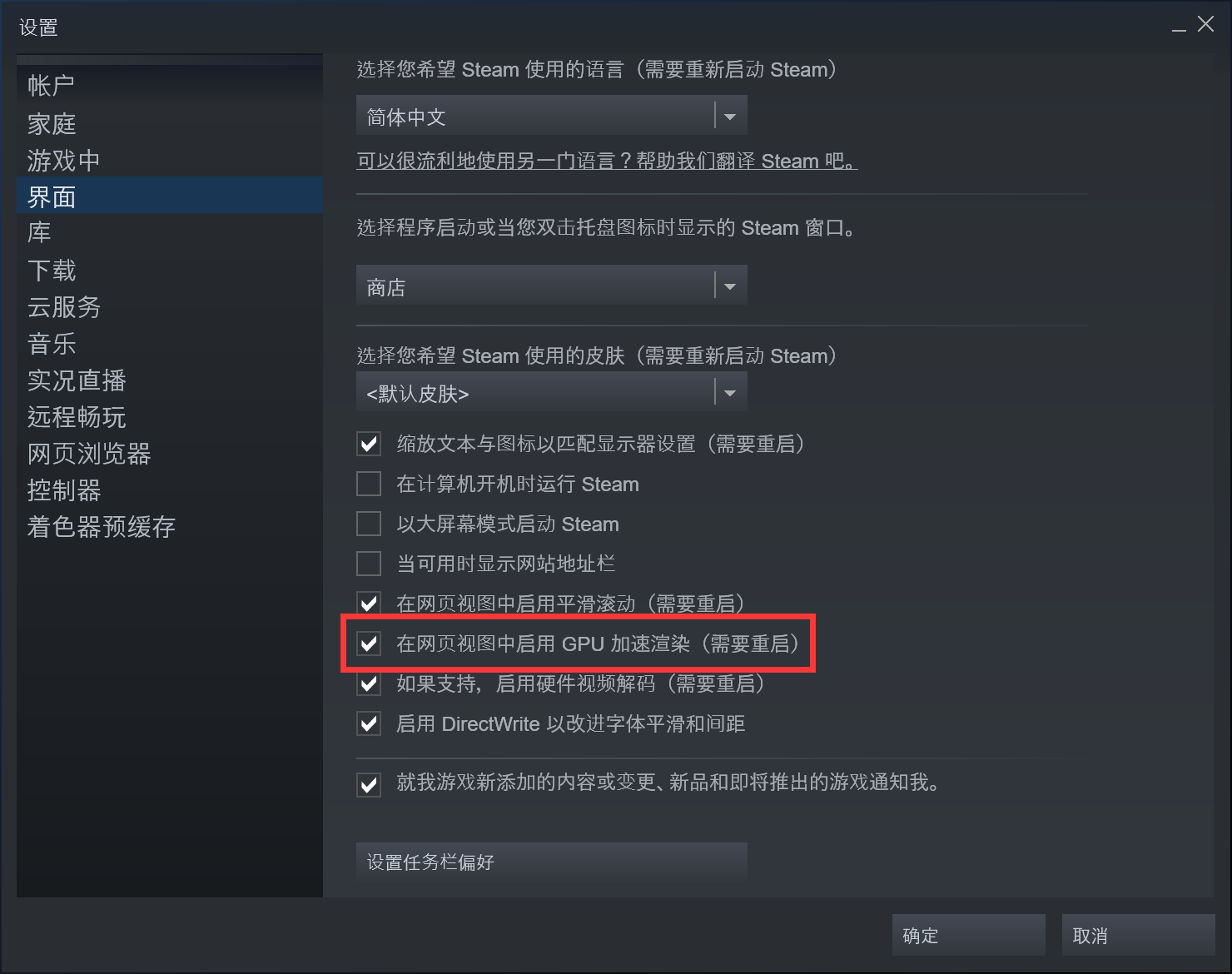Disable GPU 加速渲染 checkbox
Viewport: 1232px width, 974px height.
point(369,644)
